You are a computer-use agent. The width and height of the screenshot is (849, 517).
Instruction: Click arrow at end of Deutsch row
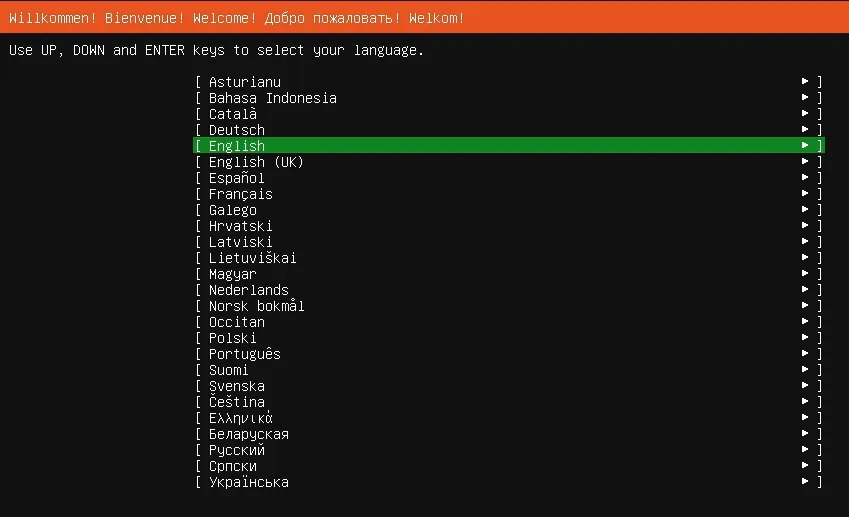tap(805, 129)
